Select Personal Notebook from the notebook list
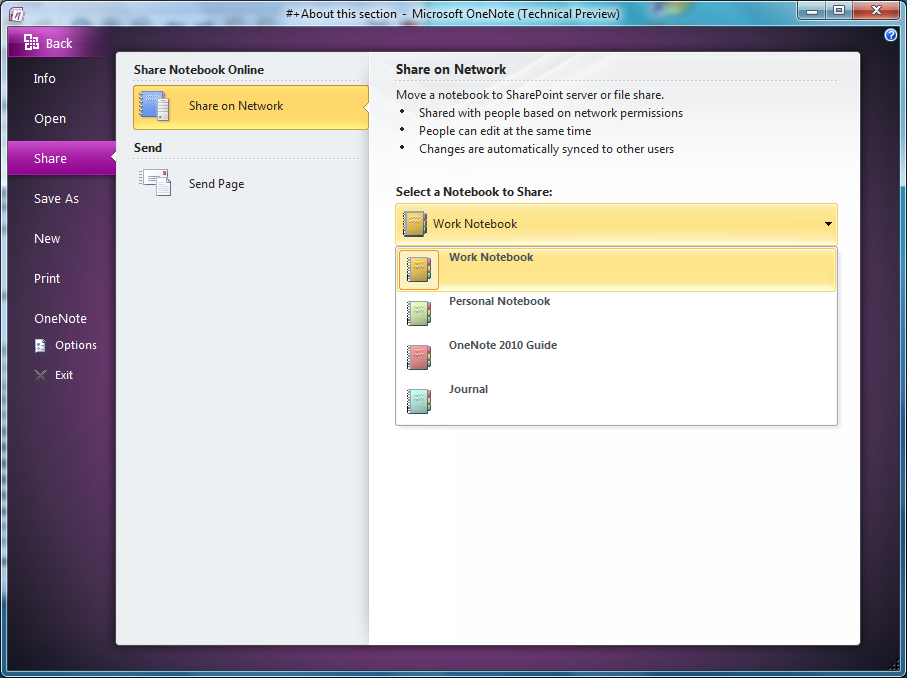Screen dimensions: 907x678 tap(500, 301)
